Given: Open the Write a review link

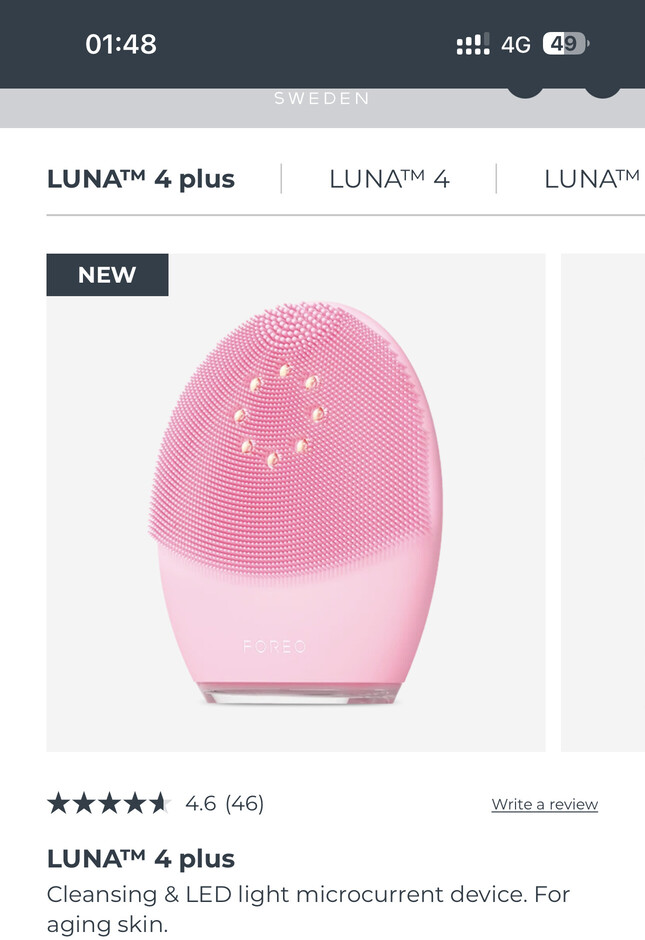Looking at the screenshot, I should click(545, 804).
